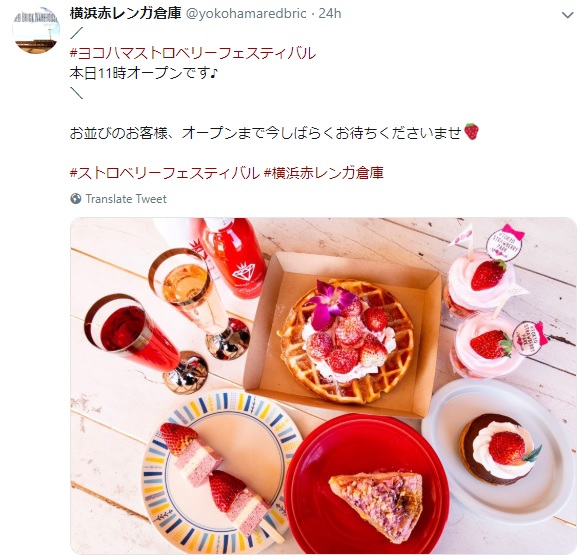Click Translate Tweet
This screenshot has width=582, height=559.
pyautogui.click(x=126, y=199)
